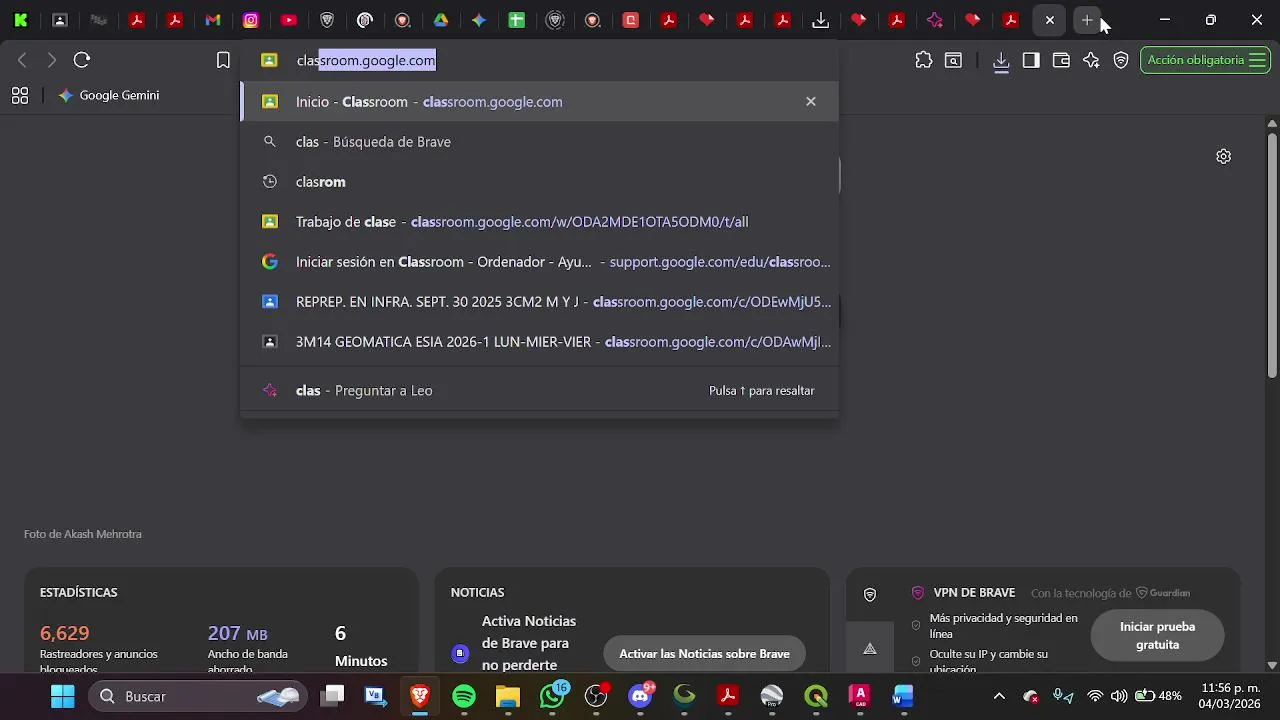This screenshot has height=720, width=1280.
Task: Click the taskbar Buscar search box
Action: (x=198, y=696)
